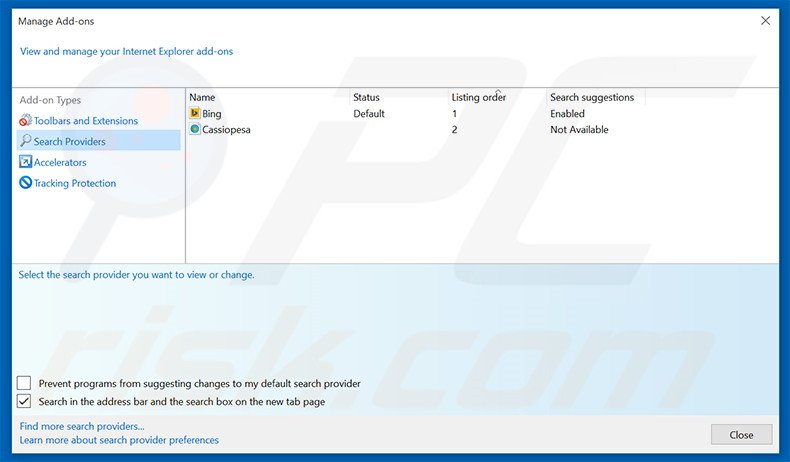
Task: Switch to Tracking Protection add-on type
Action: [75, 183]
